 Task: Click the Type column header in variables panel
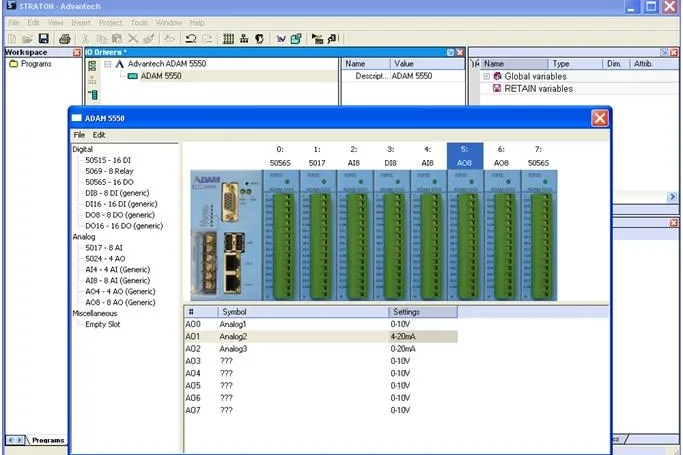pyautogui.click(x=575, y=64)
